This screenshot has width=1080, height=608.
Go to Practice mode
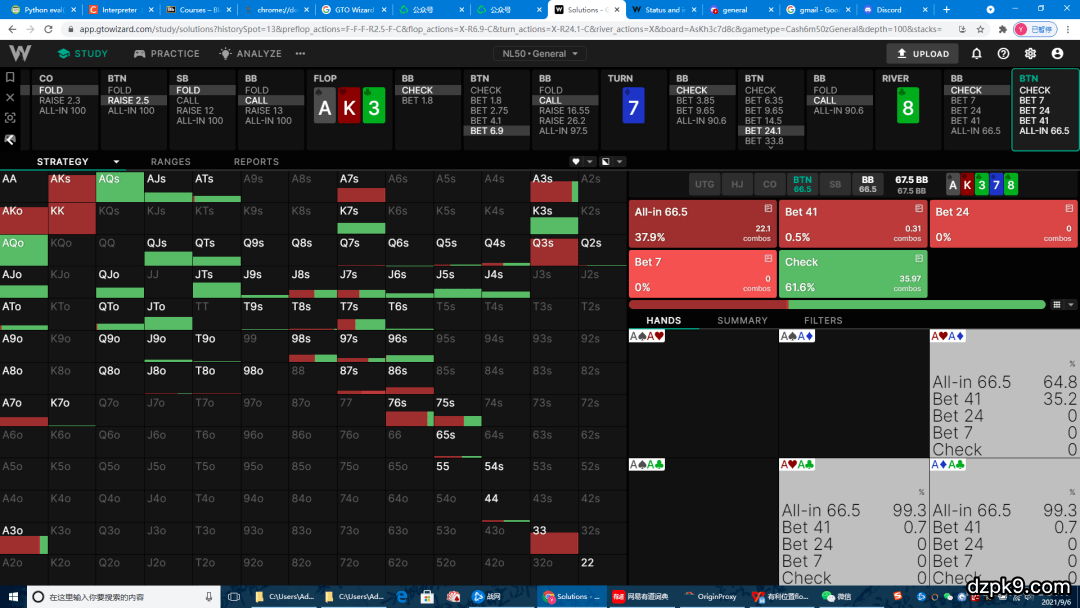pyautogui.click(x=167, y=54)
